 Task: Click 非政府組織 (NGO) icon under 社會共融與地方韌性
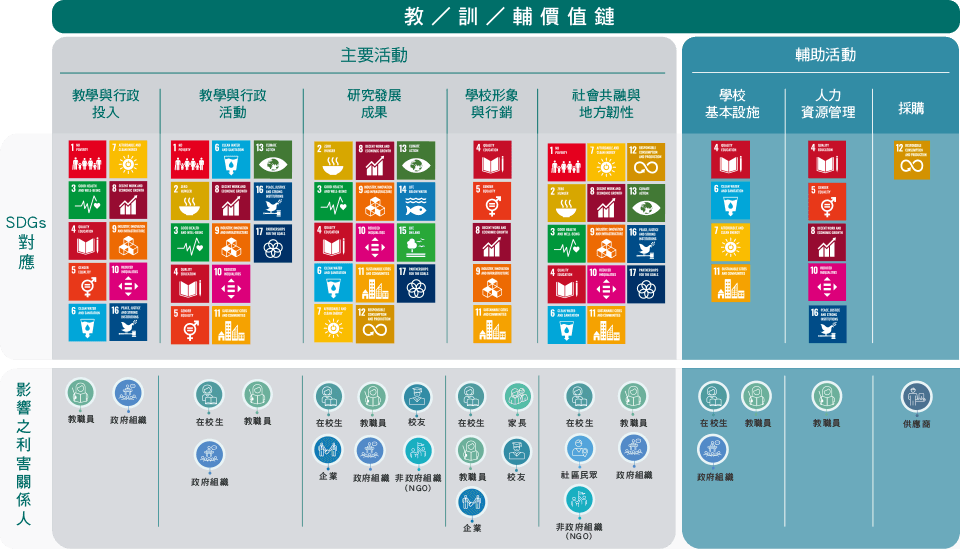(579, 500)
